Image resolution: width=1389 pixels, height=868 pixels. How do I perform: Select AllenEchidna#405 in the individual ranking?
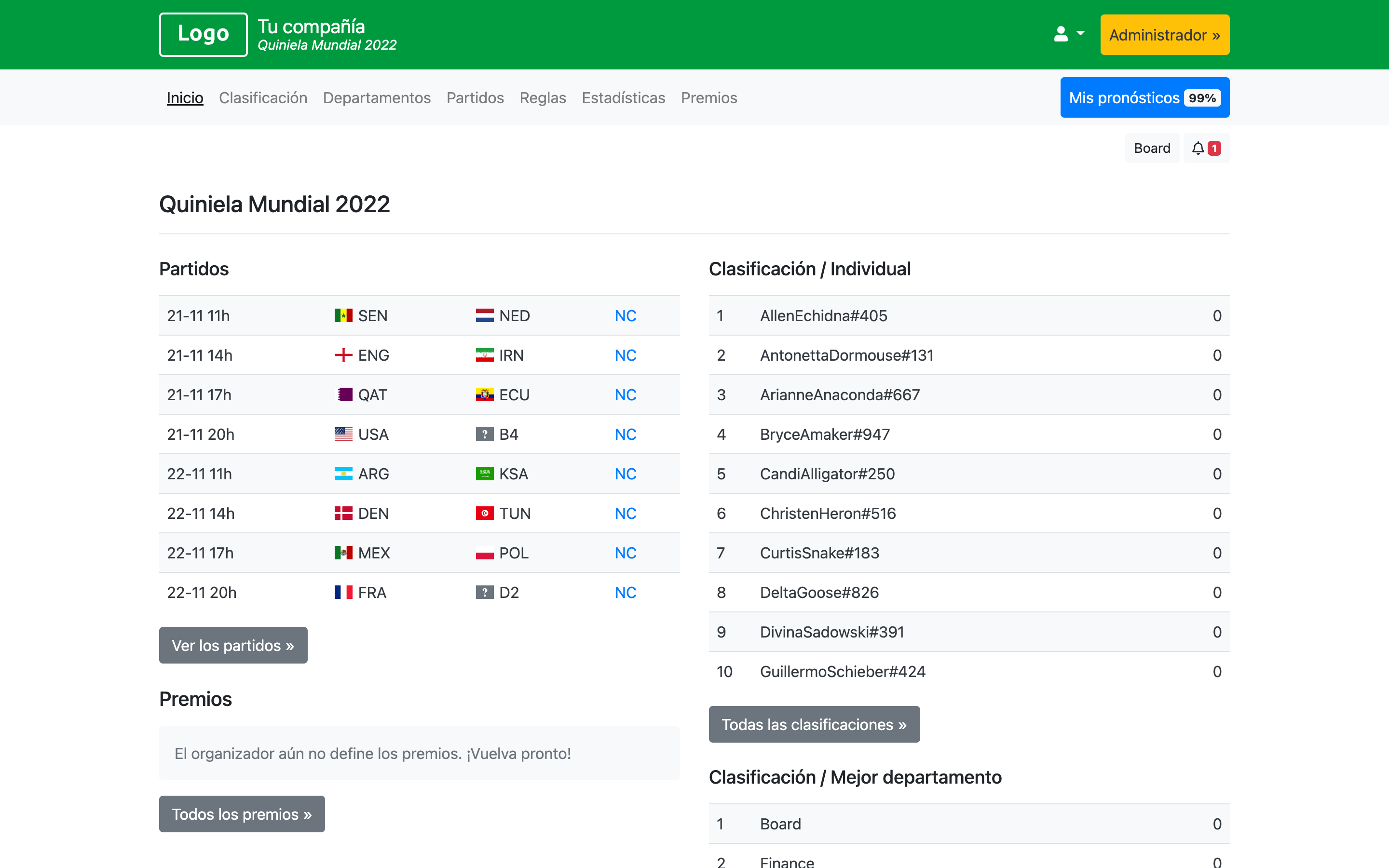click(x=823, y=315)
